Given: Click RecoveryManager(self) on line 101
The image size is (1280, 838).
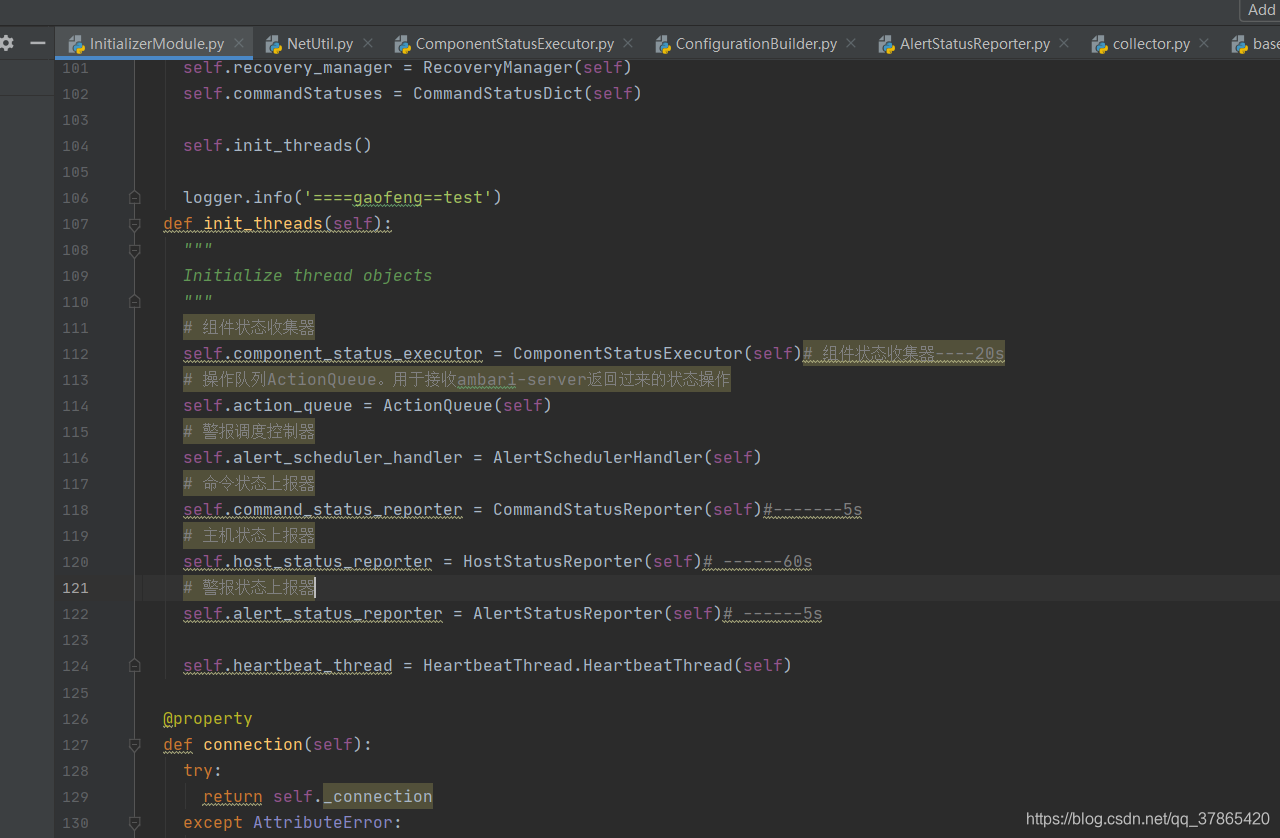Looking at the screenshot, I should coord(527,68).
